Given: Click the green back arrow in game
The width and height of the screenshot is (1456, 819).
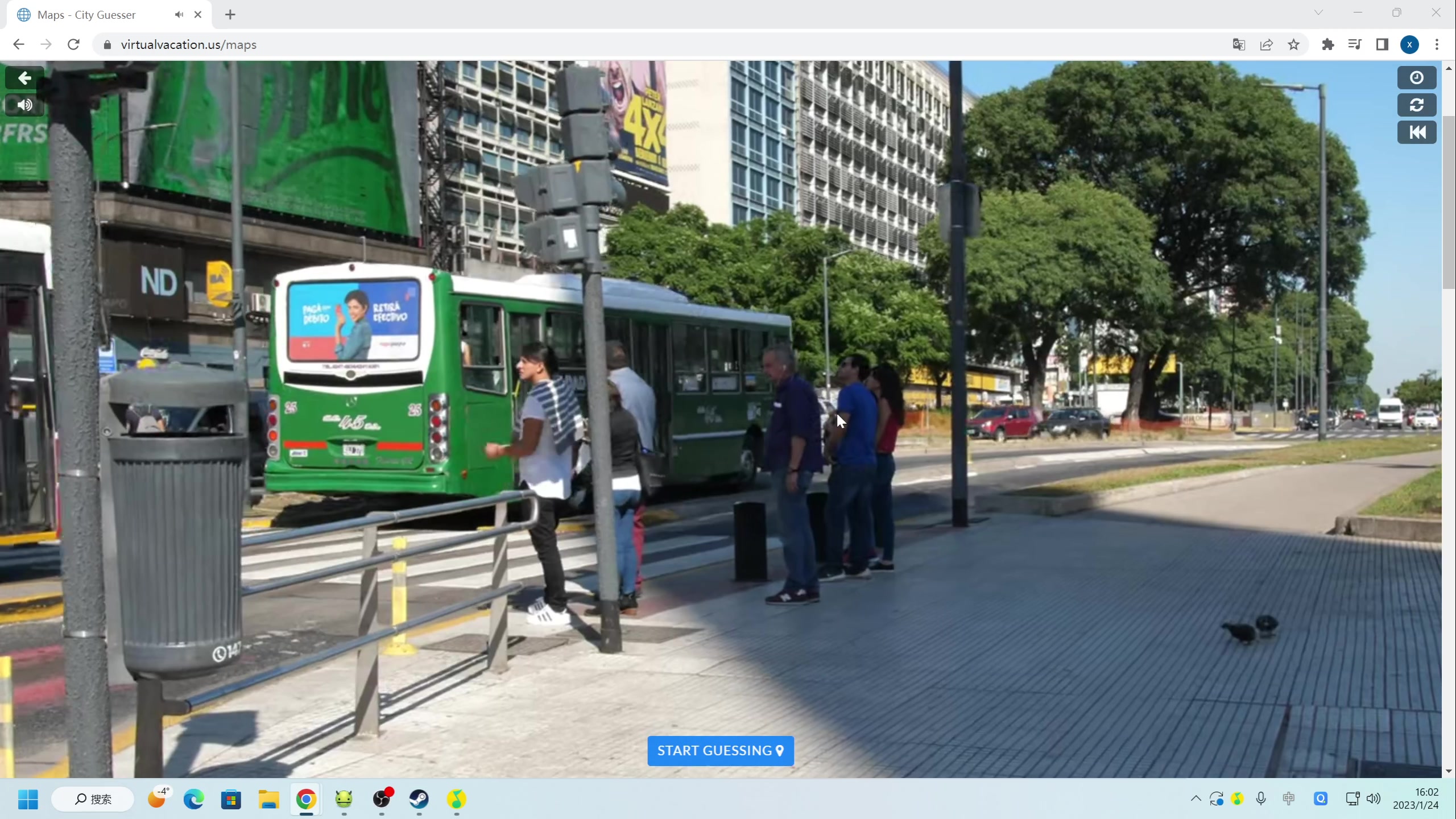Looking at the screenshot, I should (24, 78).
